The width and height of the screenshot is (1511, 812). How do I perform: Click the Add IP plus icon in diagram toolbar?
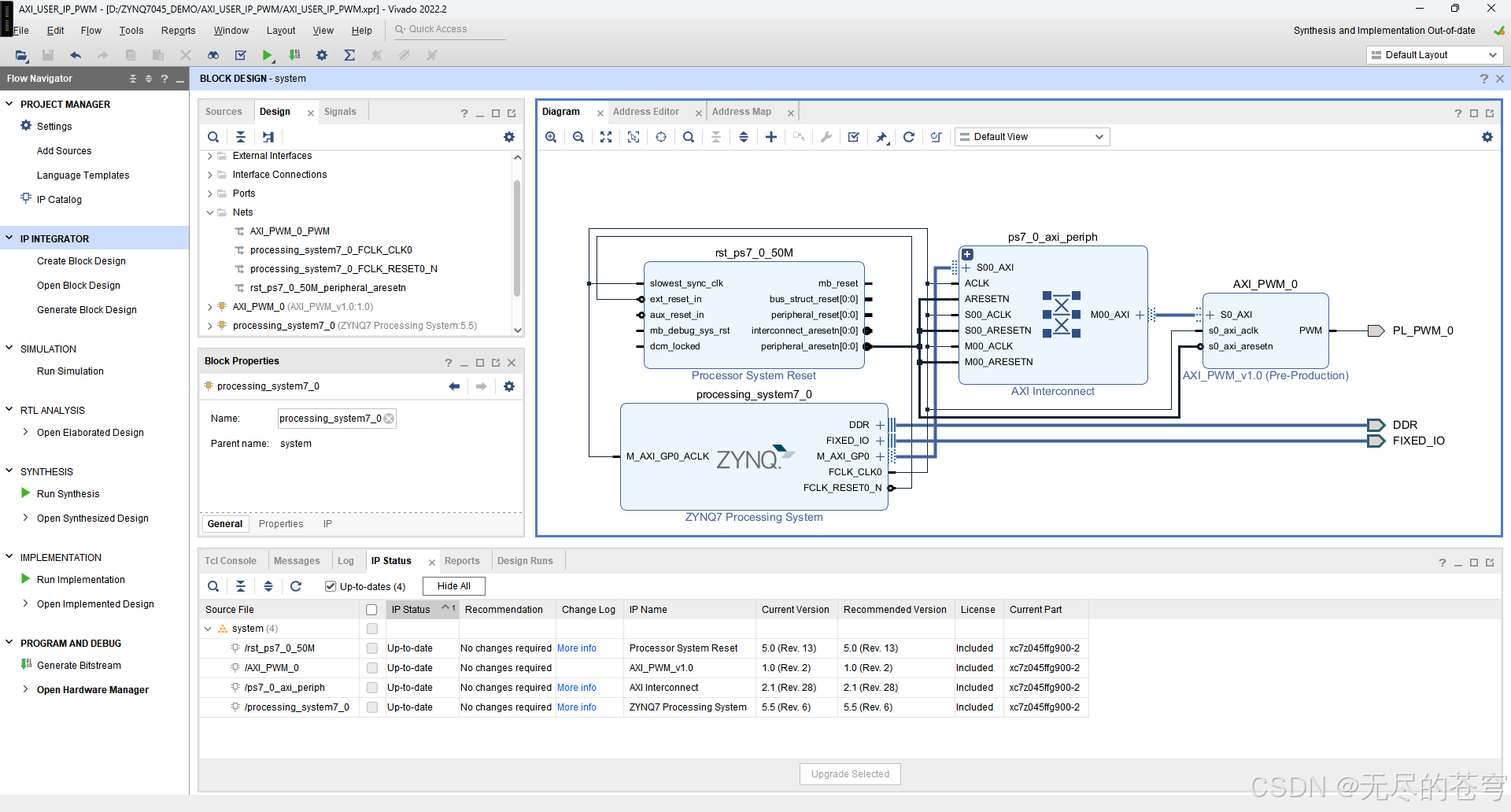pyautogui.click(x=771, y=137)
